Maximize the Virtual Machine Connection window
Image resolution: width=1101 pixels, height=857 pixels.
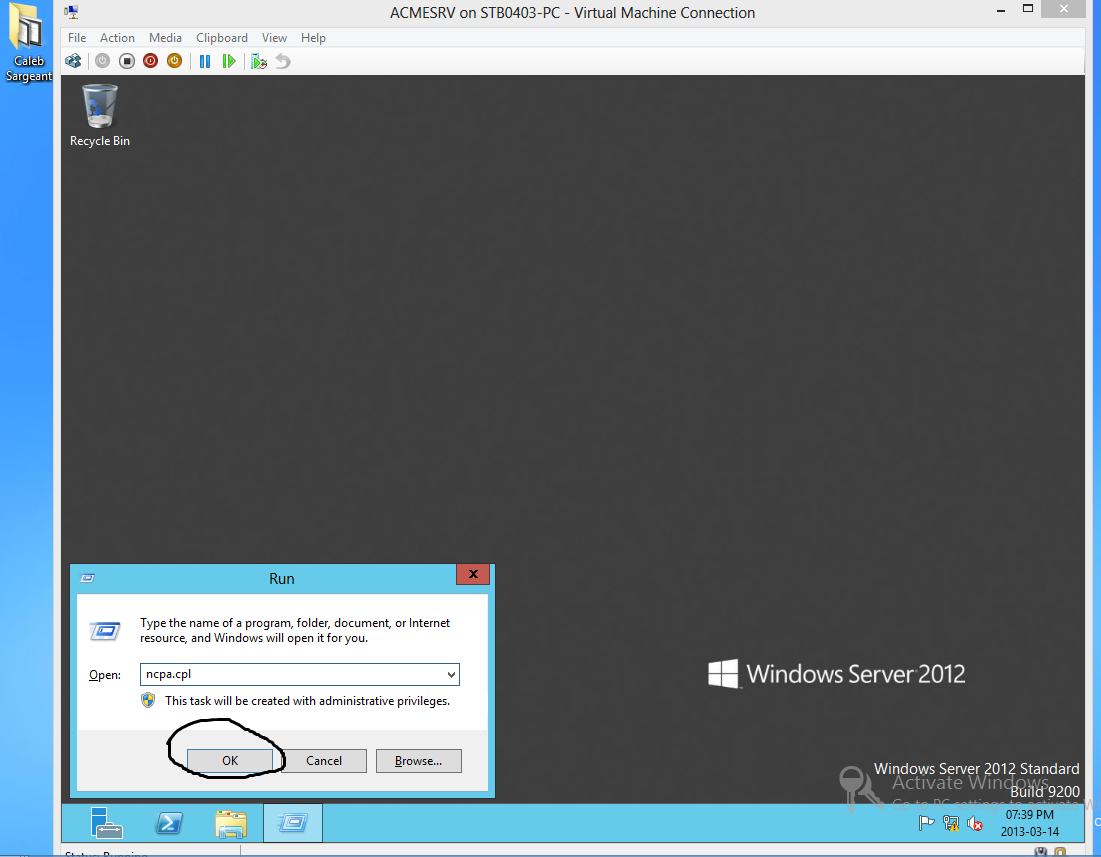pos(1027,9)
